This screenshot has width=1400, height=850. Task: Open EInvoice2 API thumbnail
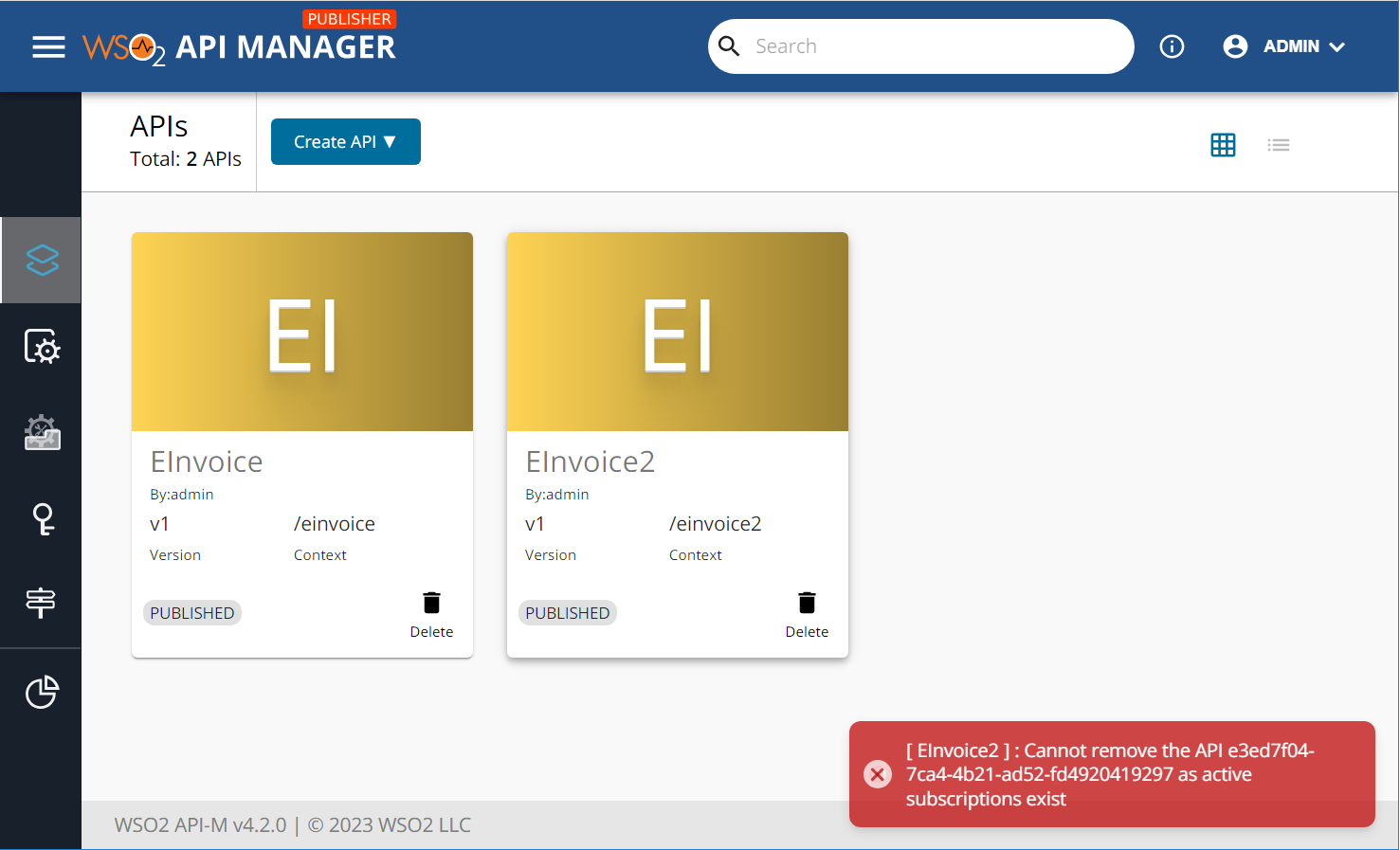(678, 332)
